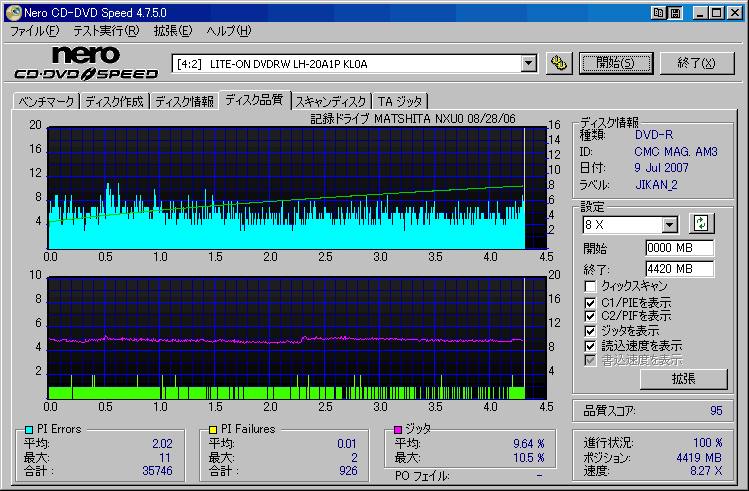Click the date value 9 Jul 2007
Screen dimensions: 749x491
point(661,168)
